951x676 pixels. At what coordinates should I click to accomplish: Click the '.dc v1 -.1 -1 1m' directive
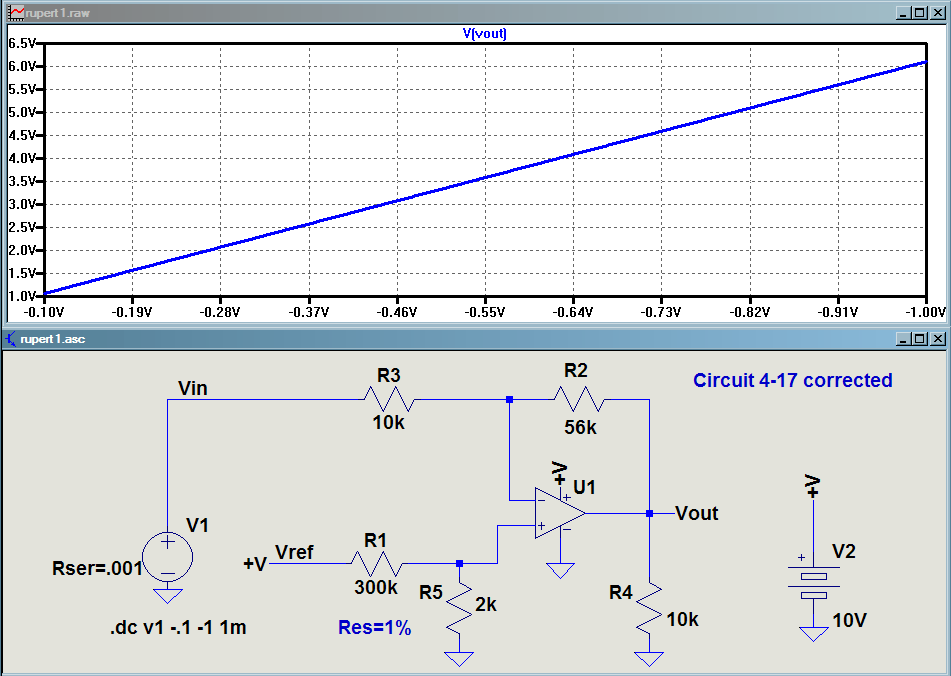[x=178, y=627]
